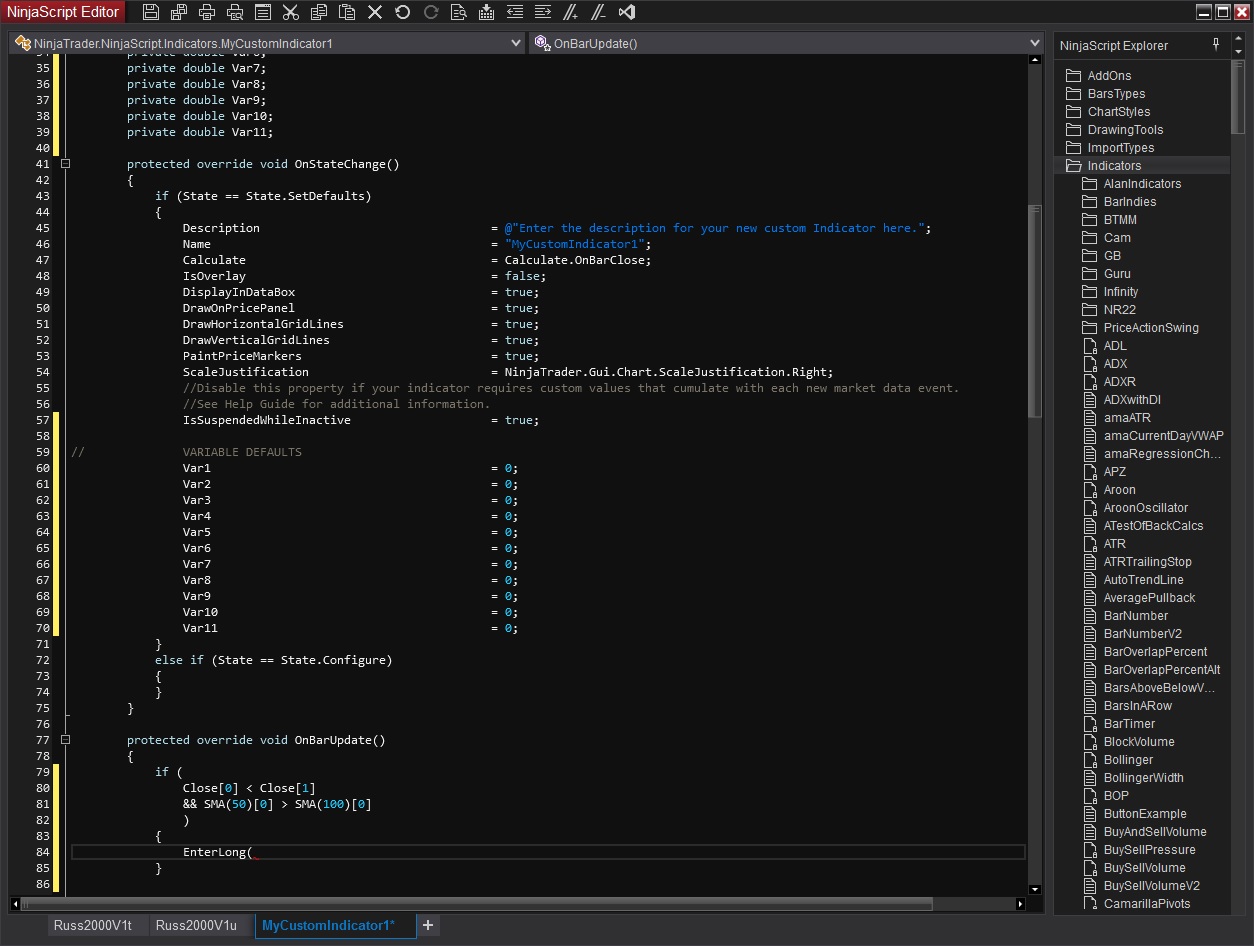Click the Close[0] < Close[1] condition

pos(249,788)
